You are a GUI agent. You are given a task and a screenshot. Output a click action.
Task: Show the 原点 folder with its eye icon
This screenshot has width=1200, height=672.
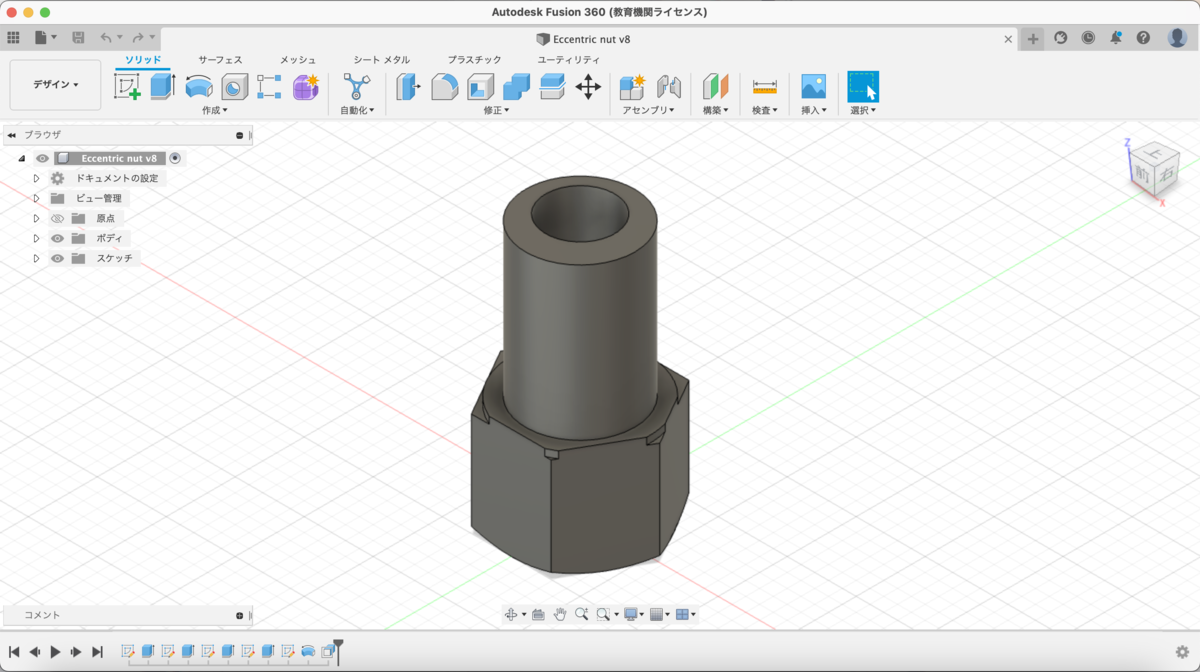pos(57,218)
